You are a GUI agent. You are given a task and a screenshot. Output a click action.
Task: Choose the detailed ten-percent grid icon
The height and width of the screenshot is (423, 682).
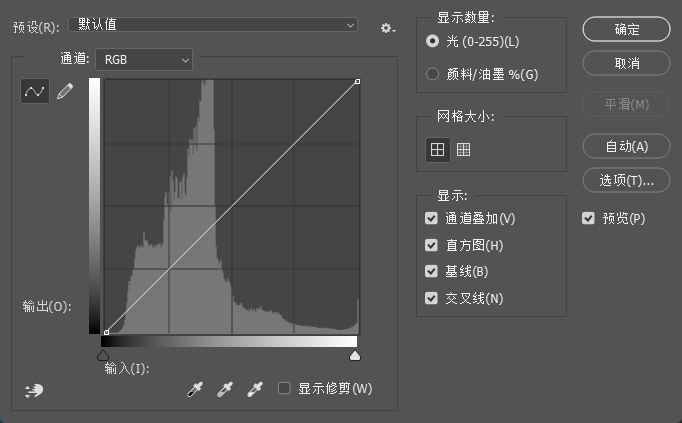463,150
